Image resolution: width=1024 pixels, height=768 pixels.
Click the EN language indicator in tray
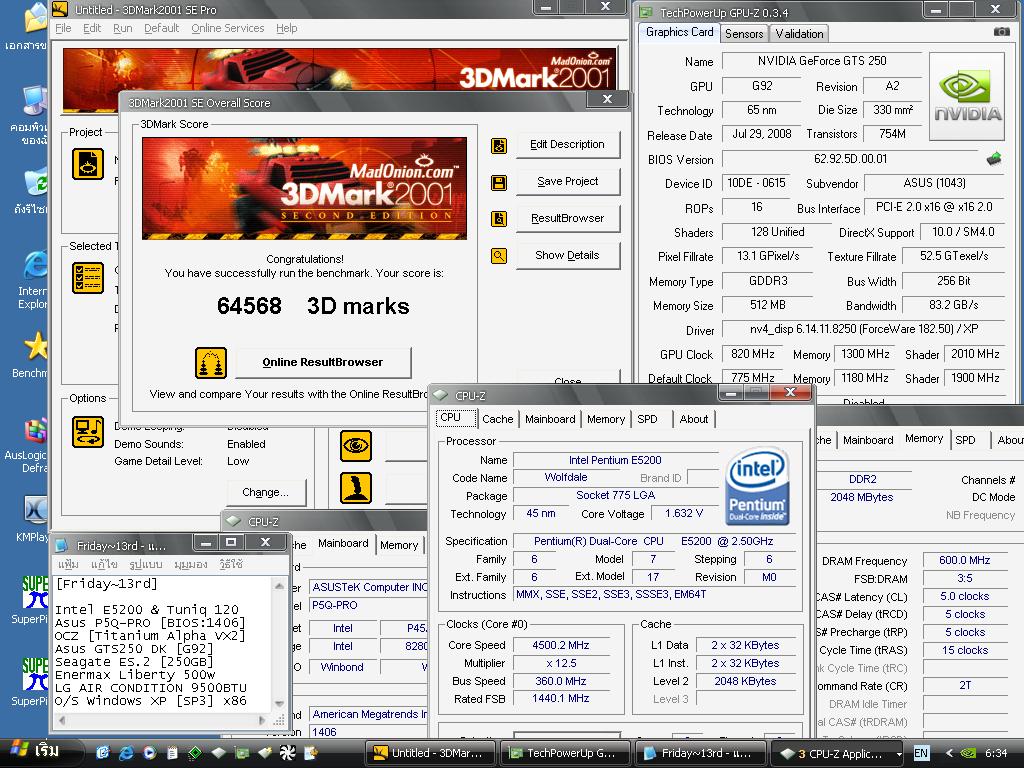coord(921,753)
